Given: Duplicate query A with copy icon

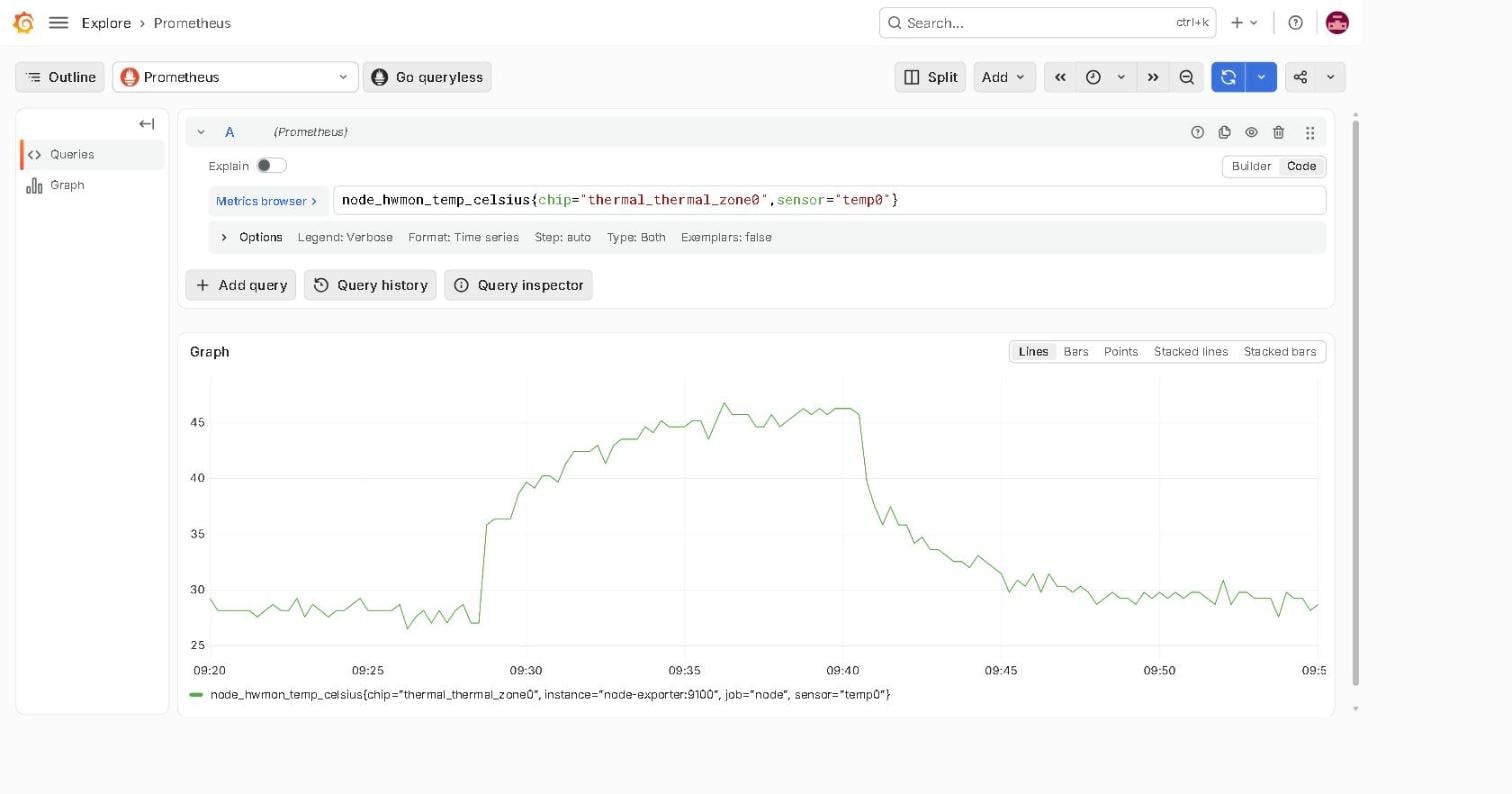Looking at the screenshot, I should pyautogui.click(x=1224, y=132).
